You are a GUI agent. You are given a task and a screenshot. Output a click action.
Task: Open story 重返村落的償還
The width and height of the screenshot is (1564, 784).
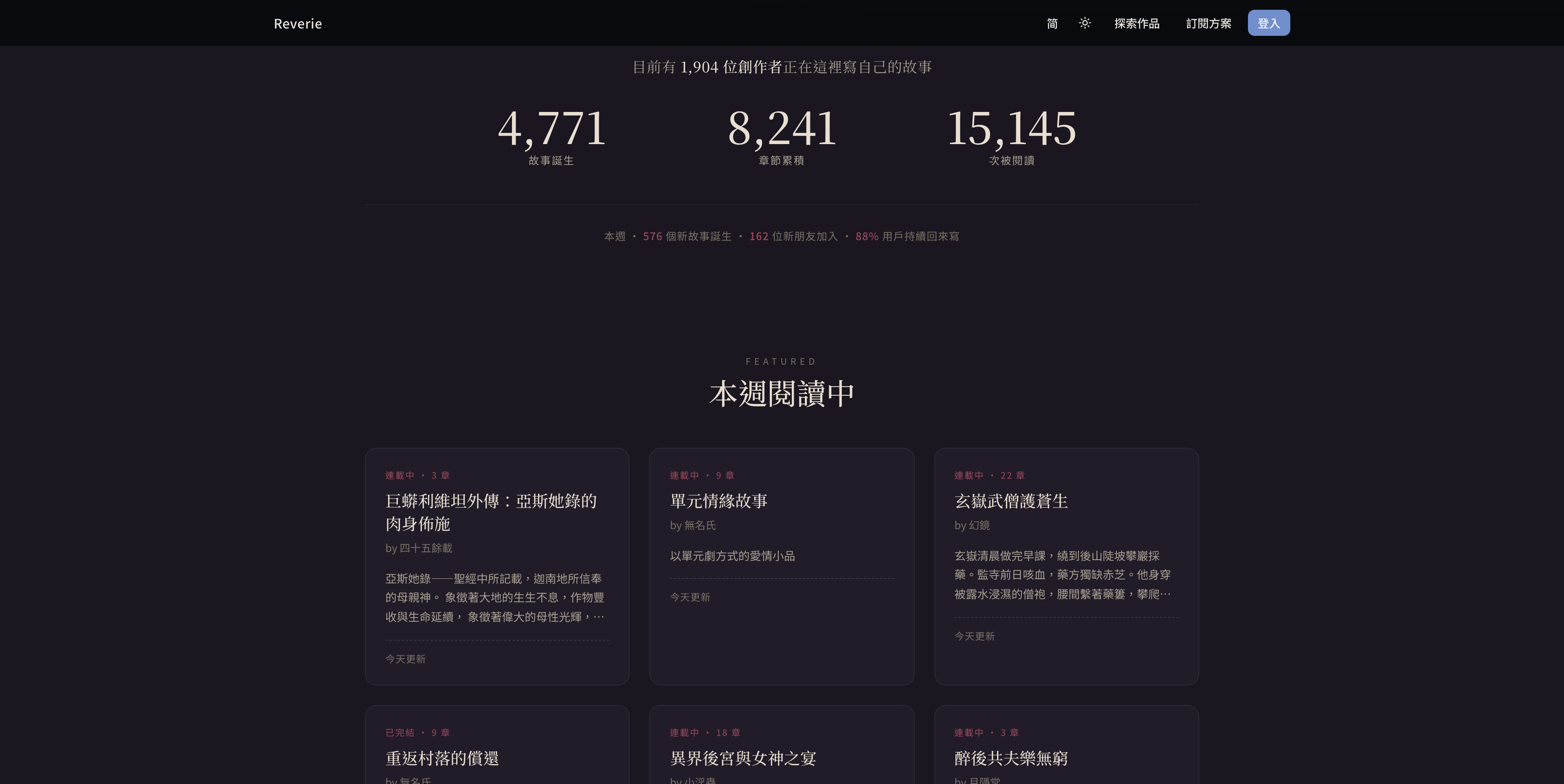coord(442,758)
